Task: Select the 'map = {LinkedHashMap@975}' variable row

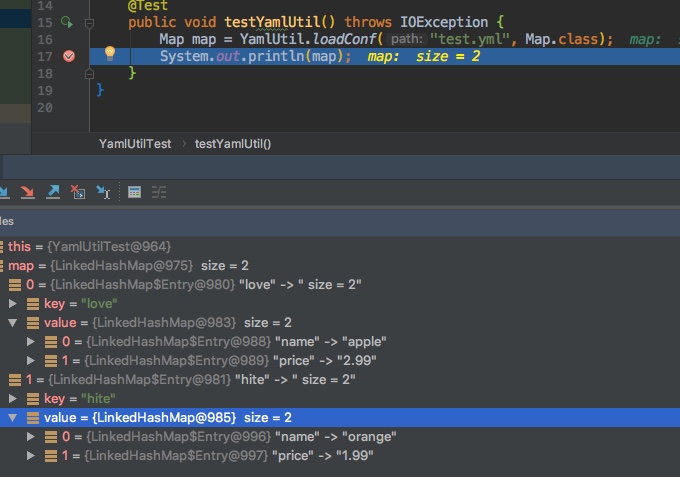Action: coord(340,265)
